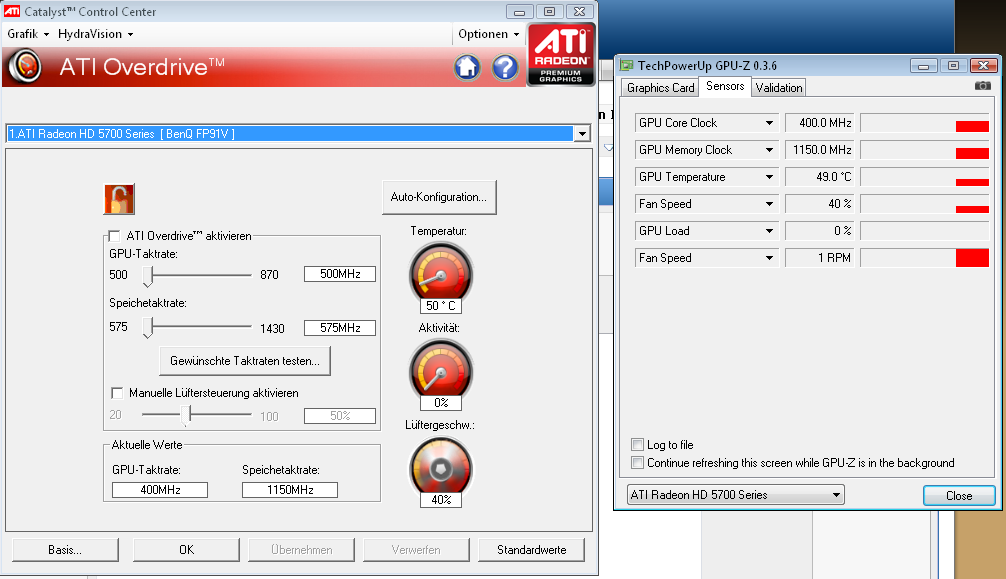Click the Lüftergeschw. fan gauge showing 40%
Image resolution: width=1006 pixels, height=579 pixels.
pyautogui.click(x=441, y=471)
